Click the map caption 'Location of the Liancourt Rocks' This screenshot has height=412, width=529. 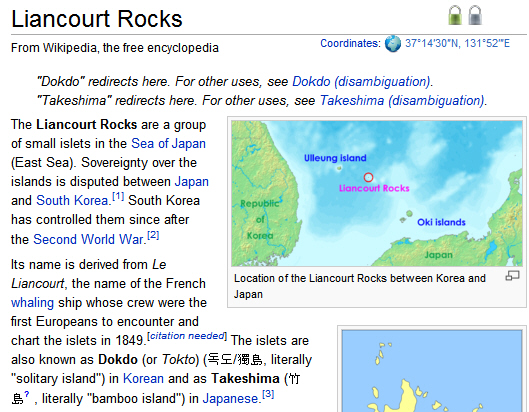tap(360, 286)
